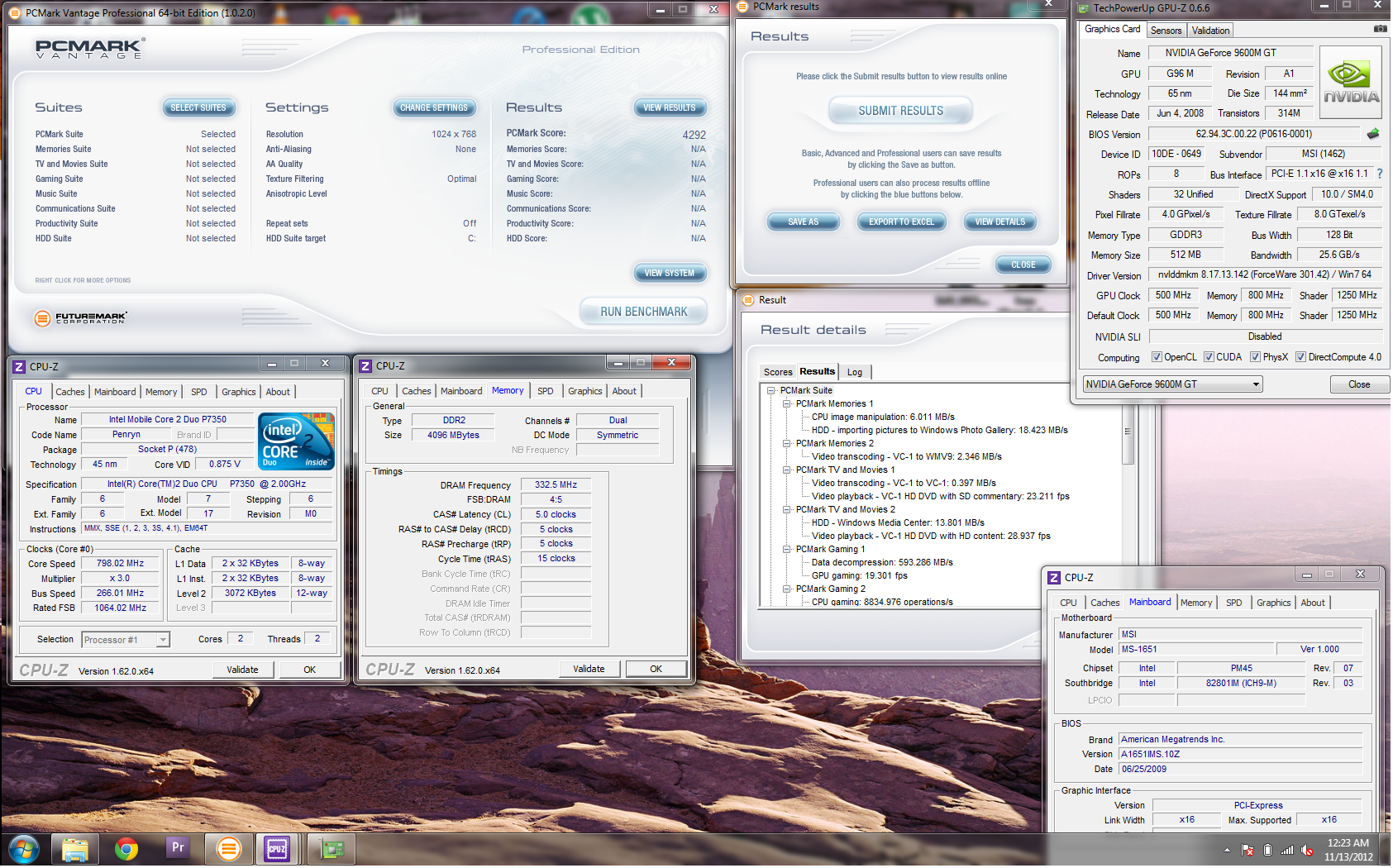Toggle the DirectCompute 4.0 checkbox
The width and height of the screenshot is (1393, 868).
tap(1301, 357)
